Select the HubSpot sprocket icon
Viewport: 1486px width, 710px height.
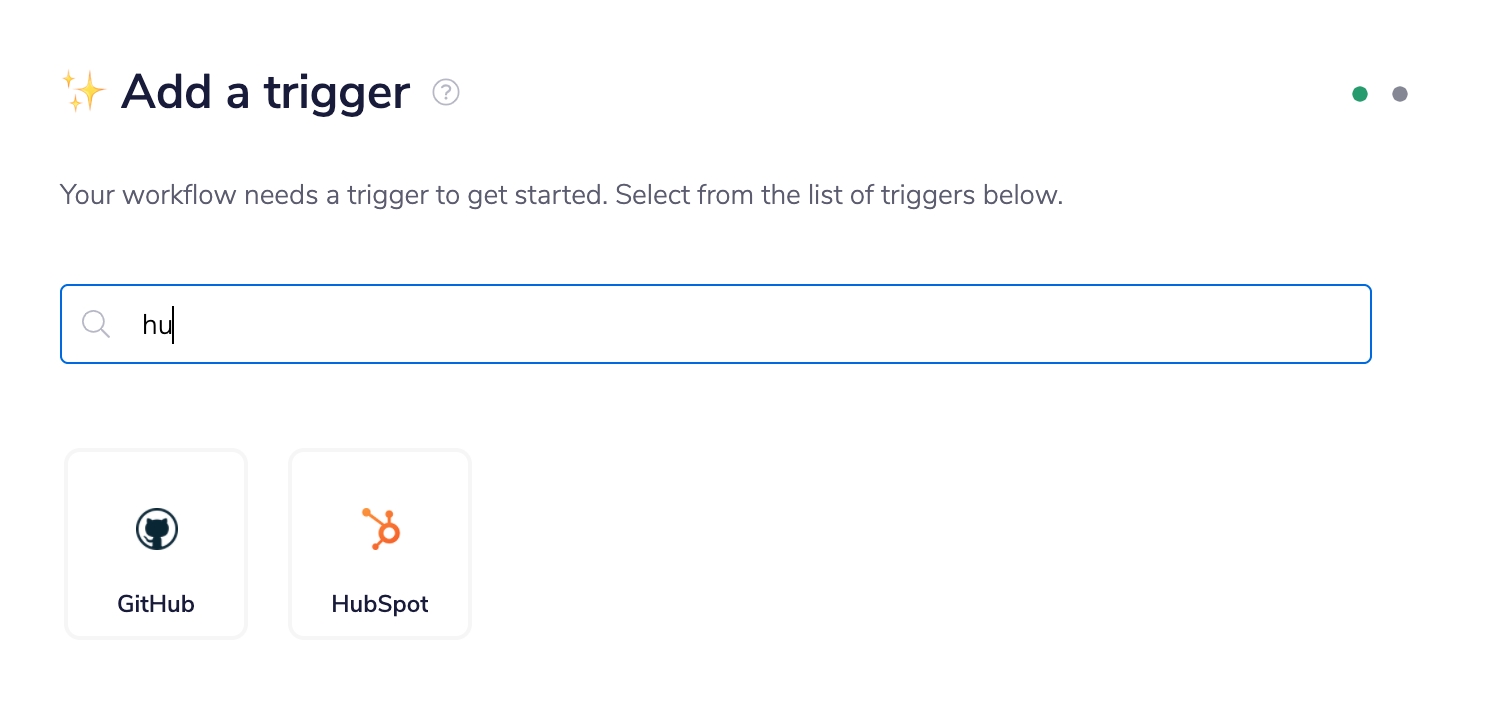pyautogui.click(x=380, y=527)
